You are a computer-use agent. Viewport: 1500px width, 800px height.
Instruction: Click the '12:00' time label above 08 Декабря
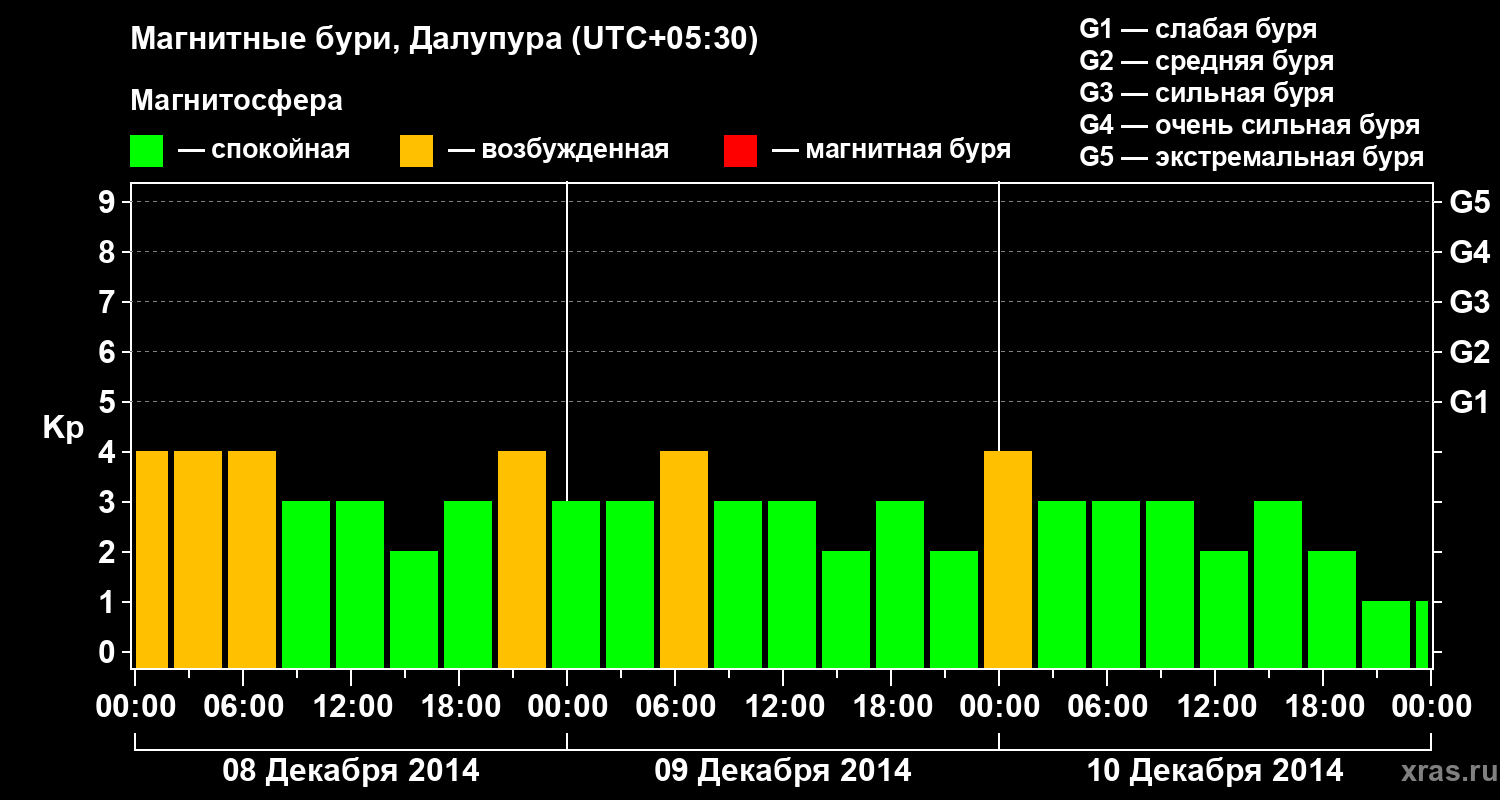click(x=351, y=707)
